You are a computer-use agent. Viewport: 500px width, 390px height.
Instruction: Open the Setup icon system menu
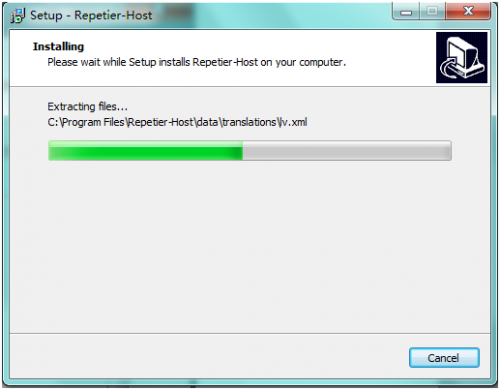tap(17, 15)
